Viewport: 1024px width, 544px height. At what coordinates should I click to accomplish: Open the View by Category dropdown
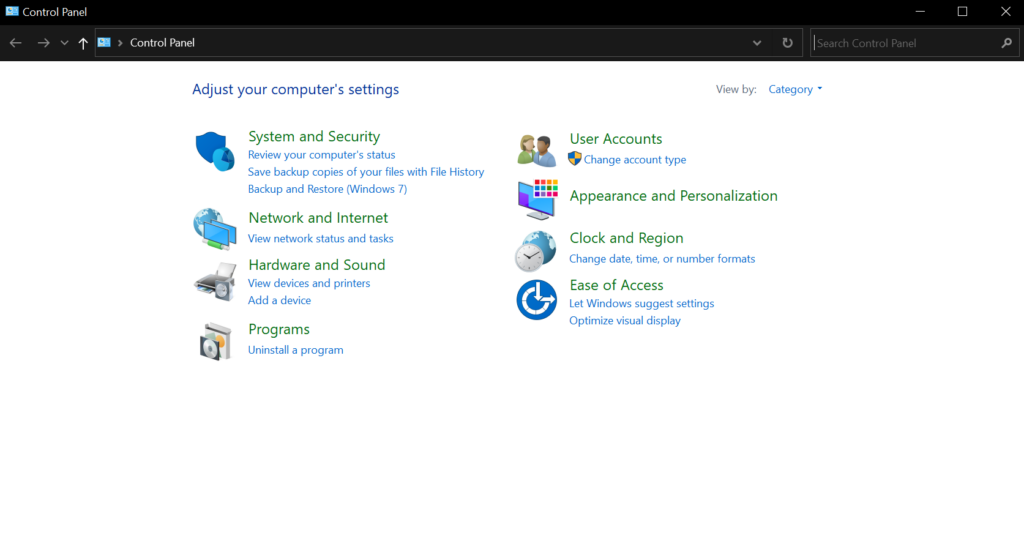(x=795, y=89)
